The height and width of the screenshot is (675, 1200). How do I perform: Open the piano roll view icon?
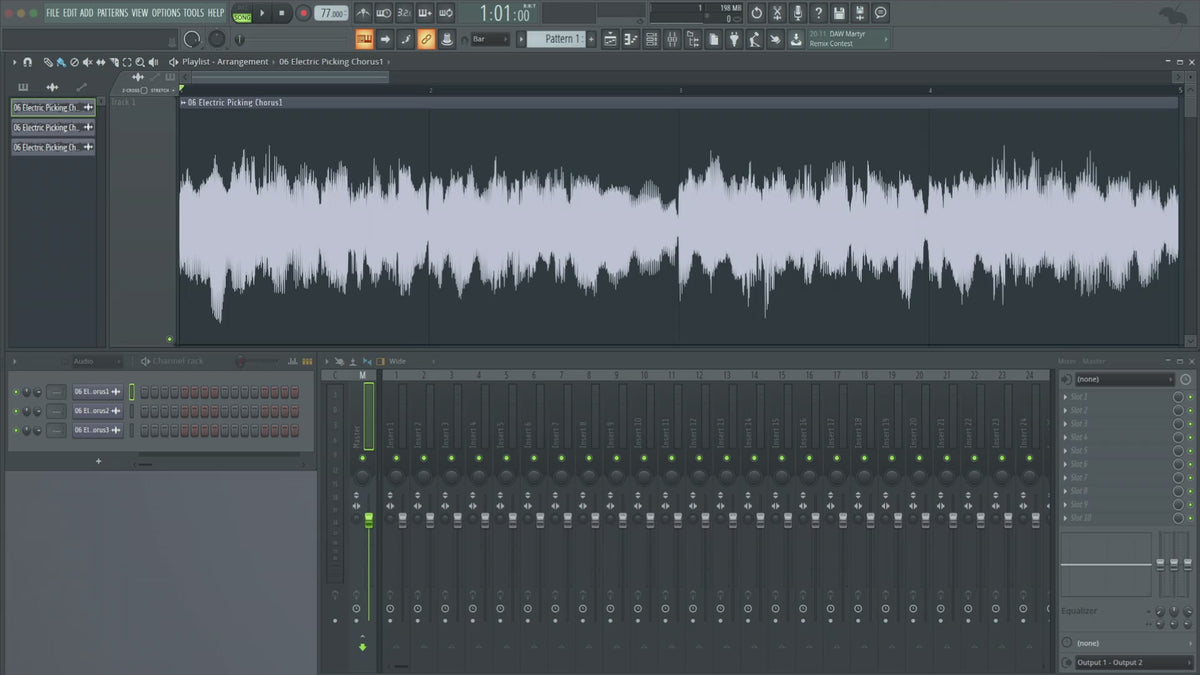click(x=631, y=39)
